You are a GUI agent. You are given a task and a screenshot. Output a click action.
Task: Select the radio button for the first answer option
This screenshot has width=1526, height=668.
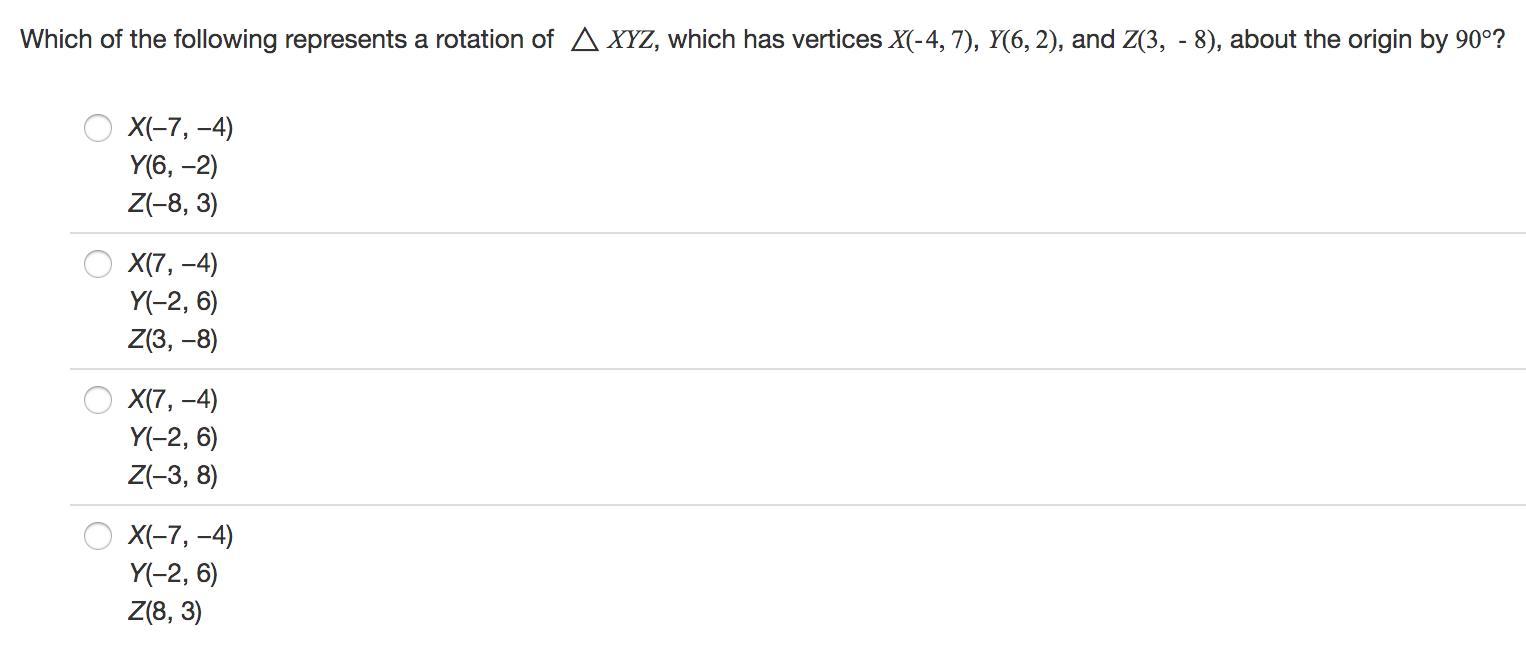[97, 128]
